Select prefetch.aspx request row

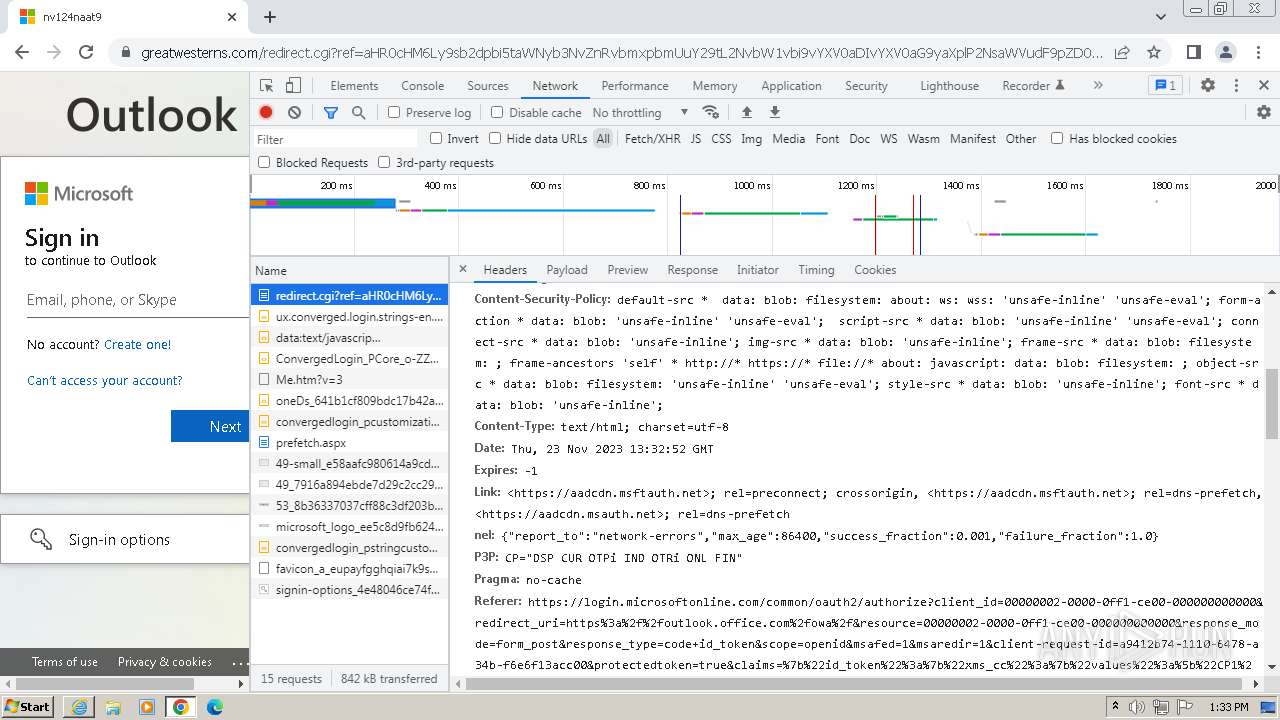(349, 442)
